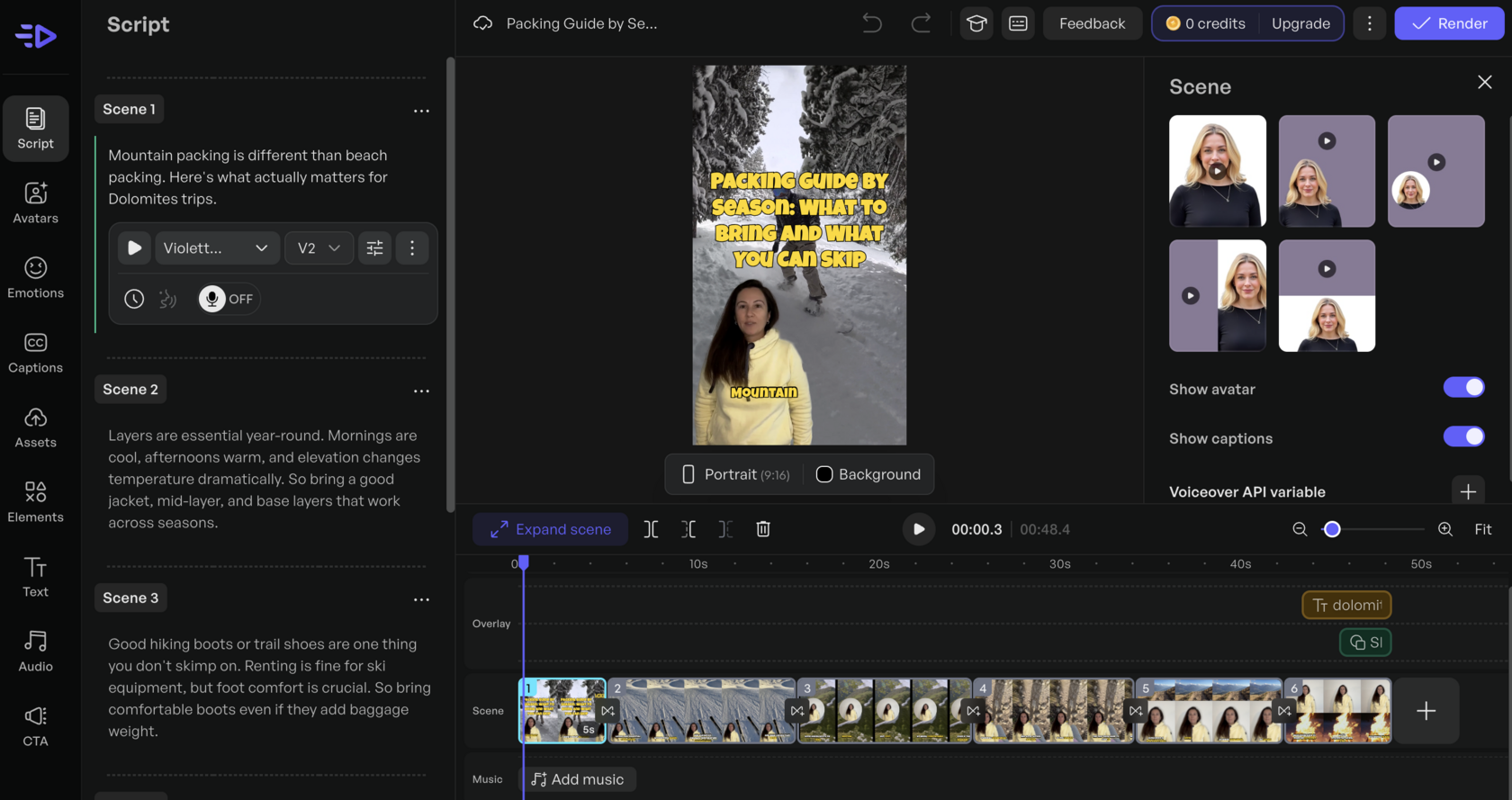Open the Captions panel

[x=35, y=353]
